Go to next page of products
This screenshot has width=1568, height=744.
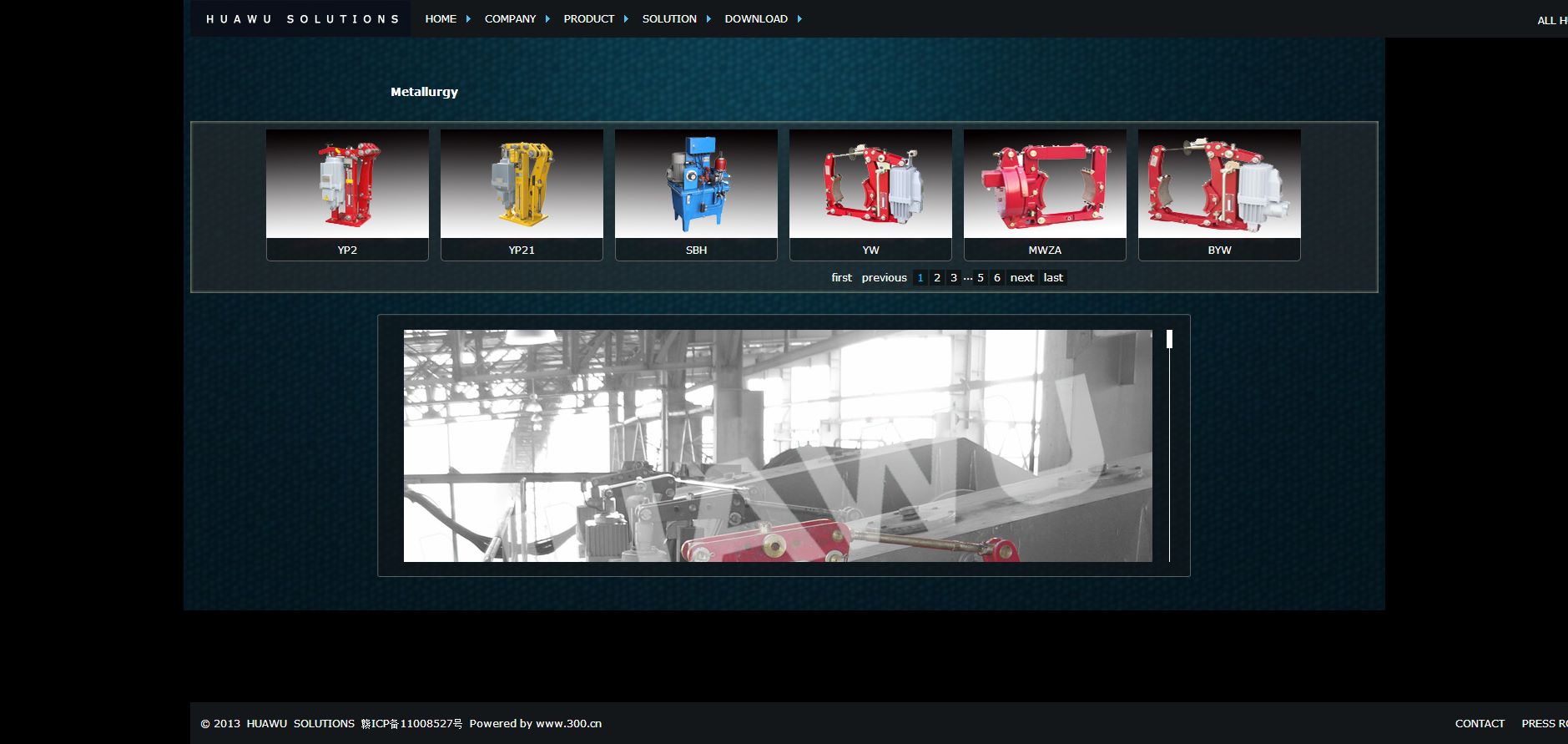(x=1021, y=278)
